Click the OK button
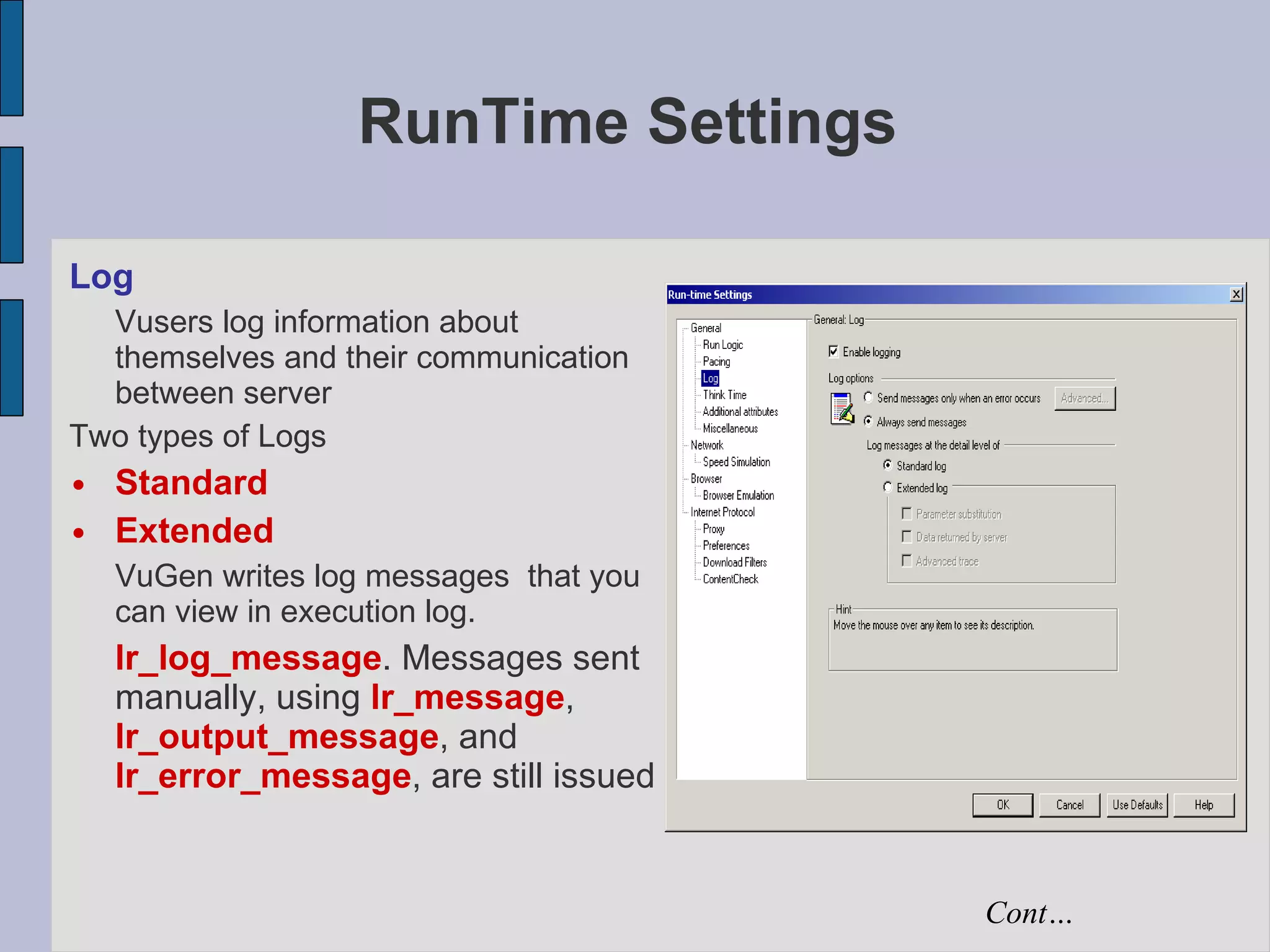Image resolution: width=1270 pixels, height=952 pixels. 1003,805
